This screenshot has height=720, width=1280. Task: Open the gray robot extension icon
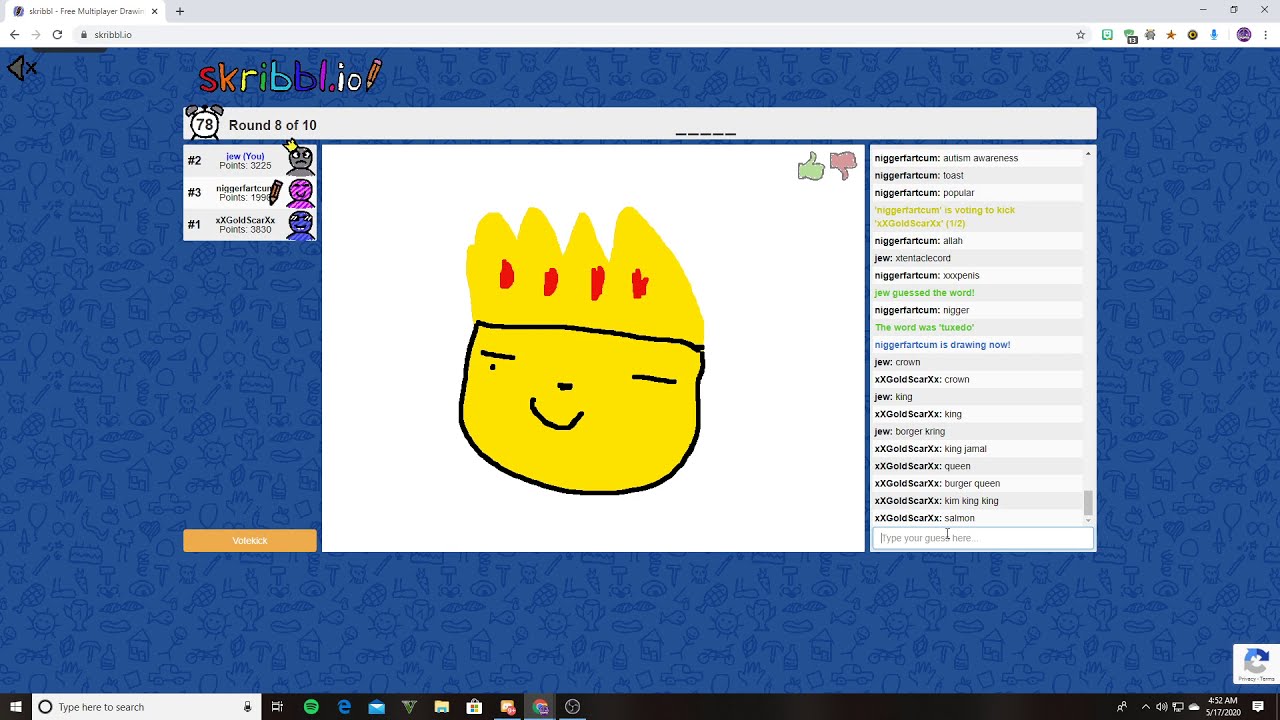coord(1150,35)
